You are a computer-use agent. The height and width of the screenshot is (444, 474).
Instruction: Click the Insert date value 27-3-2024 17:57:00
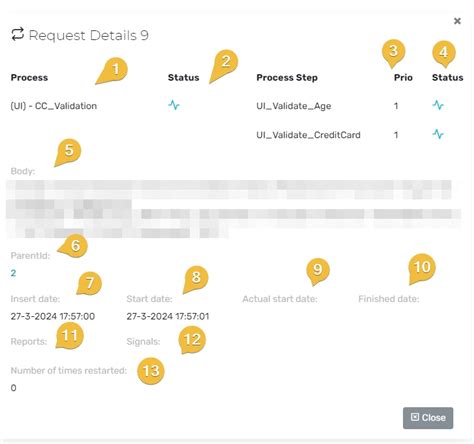click(x=53, y=316)
